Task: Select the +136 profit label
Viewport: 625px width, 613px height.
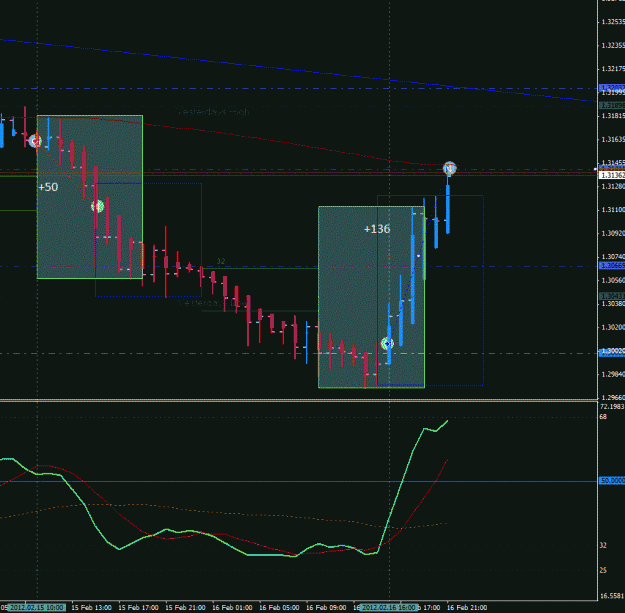Action: click(377, 229)
